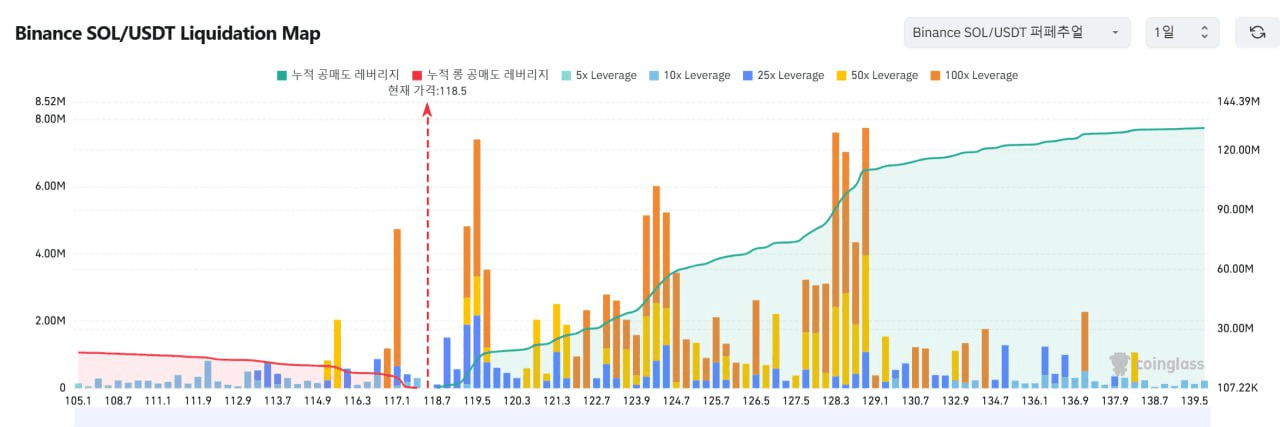
Task: Click the left axis value 6.00M
Action: coord(49,186)
